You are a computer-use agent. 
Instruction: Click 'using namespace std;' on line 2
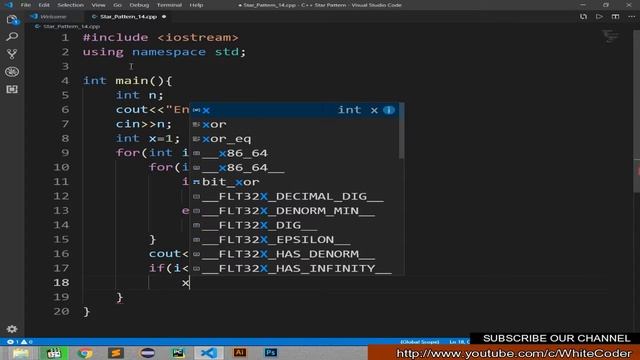click(x=164, y=52)
